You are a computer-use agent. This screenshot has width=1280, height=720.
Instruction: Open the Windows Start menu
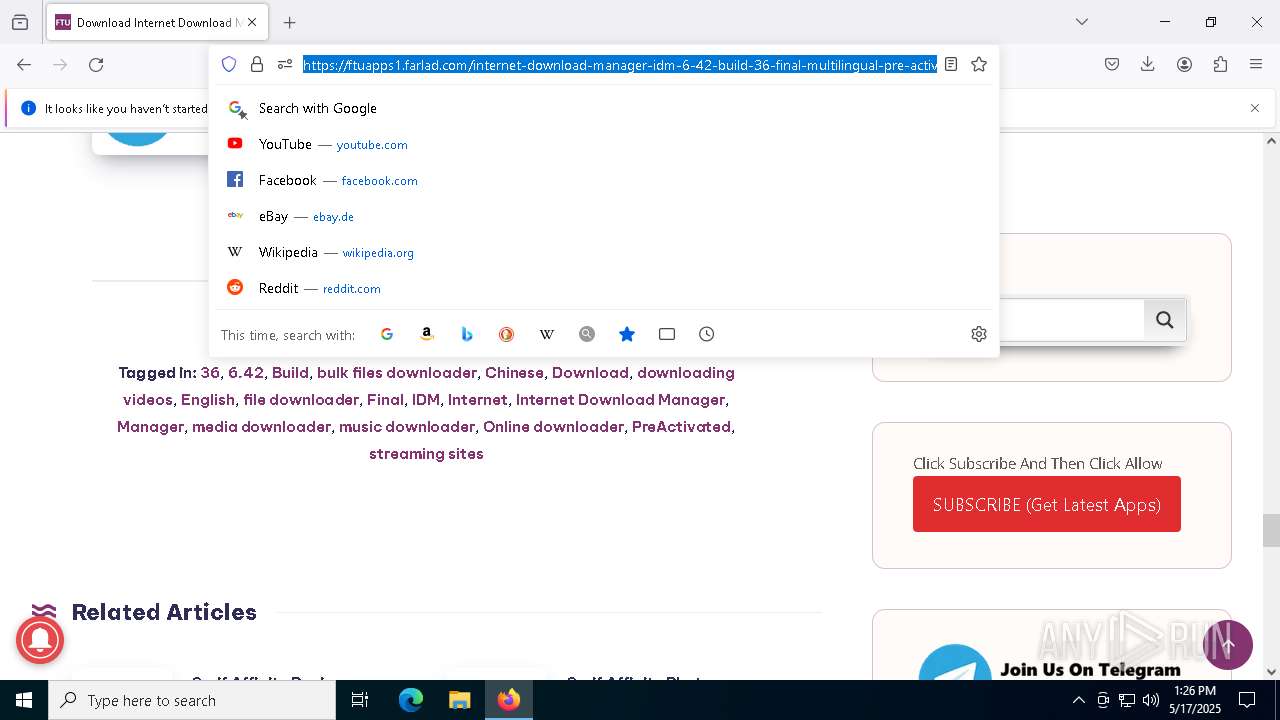[24, 700]
